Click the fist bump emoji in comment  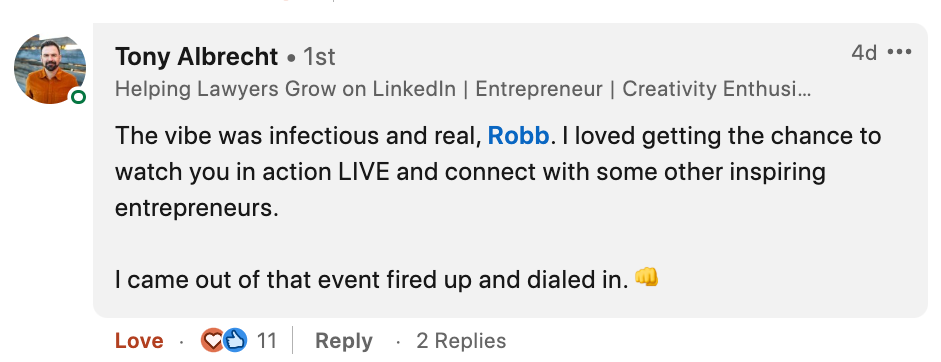coord(646,277)
